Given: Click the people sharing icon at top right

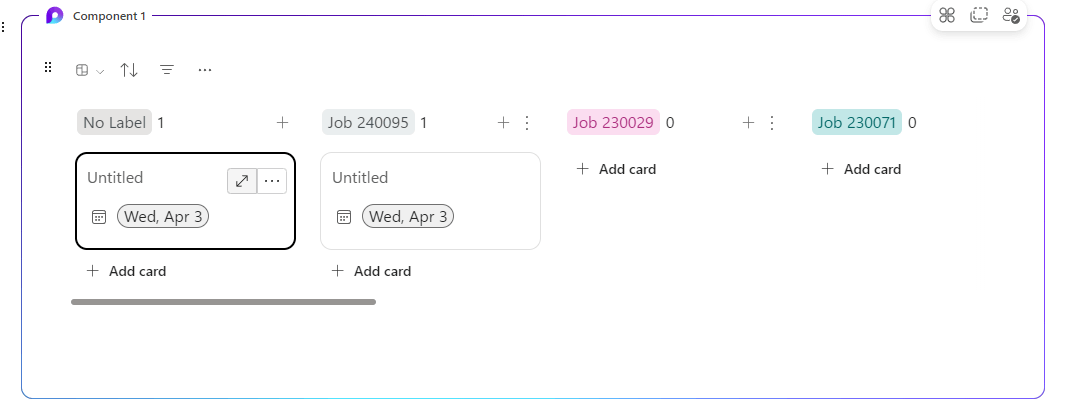Looking at the screenshot, I should point(1011,15).
